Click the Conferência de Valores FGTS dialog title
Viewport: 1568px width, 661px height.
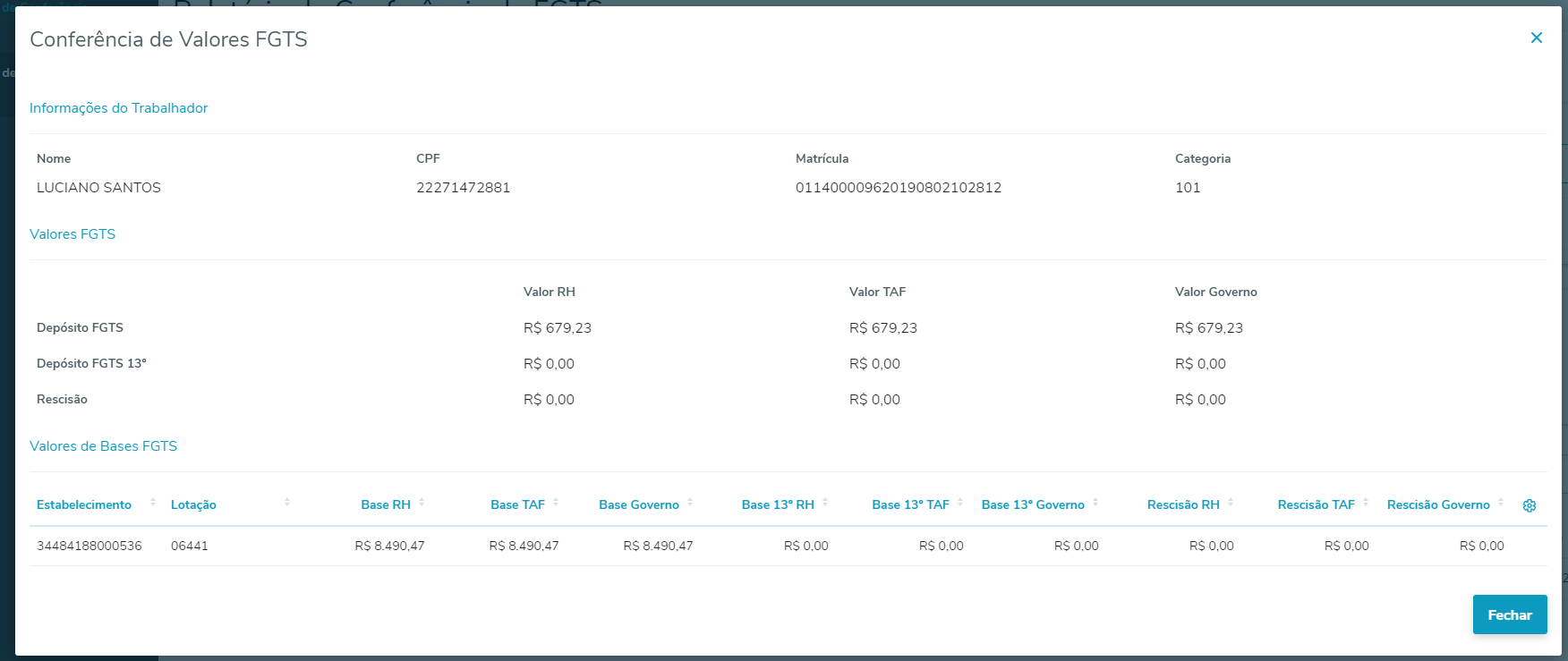(168, 39)
